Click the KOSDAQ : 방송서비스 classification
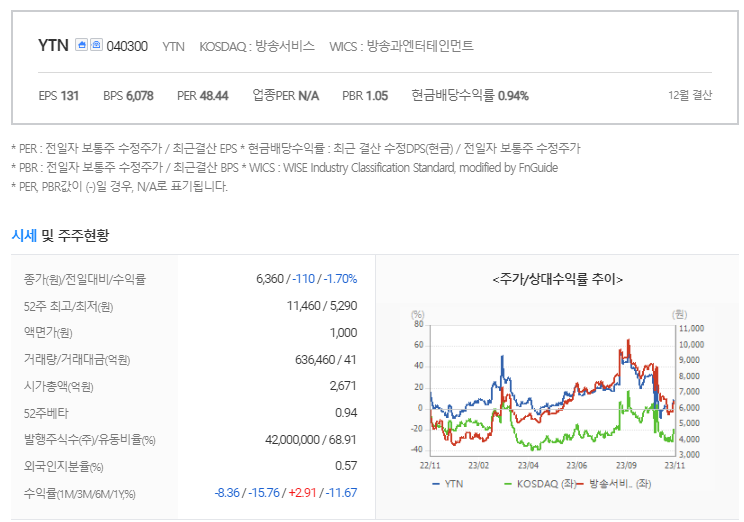744x522 pixels. tap(257, 47)
